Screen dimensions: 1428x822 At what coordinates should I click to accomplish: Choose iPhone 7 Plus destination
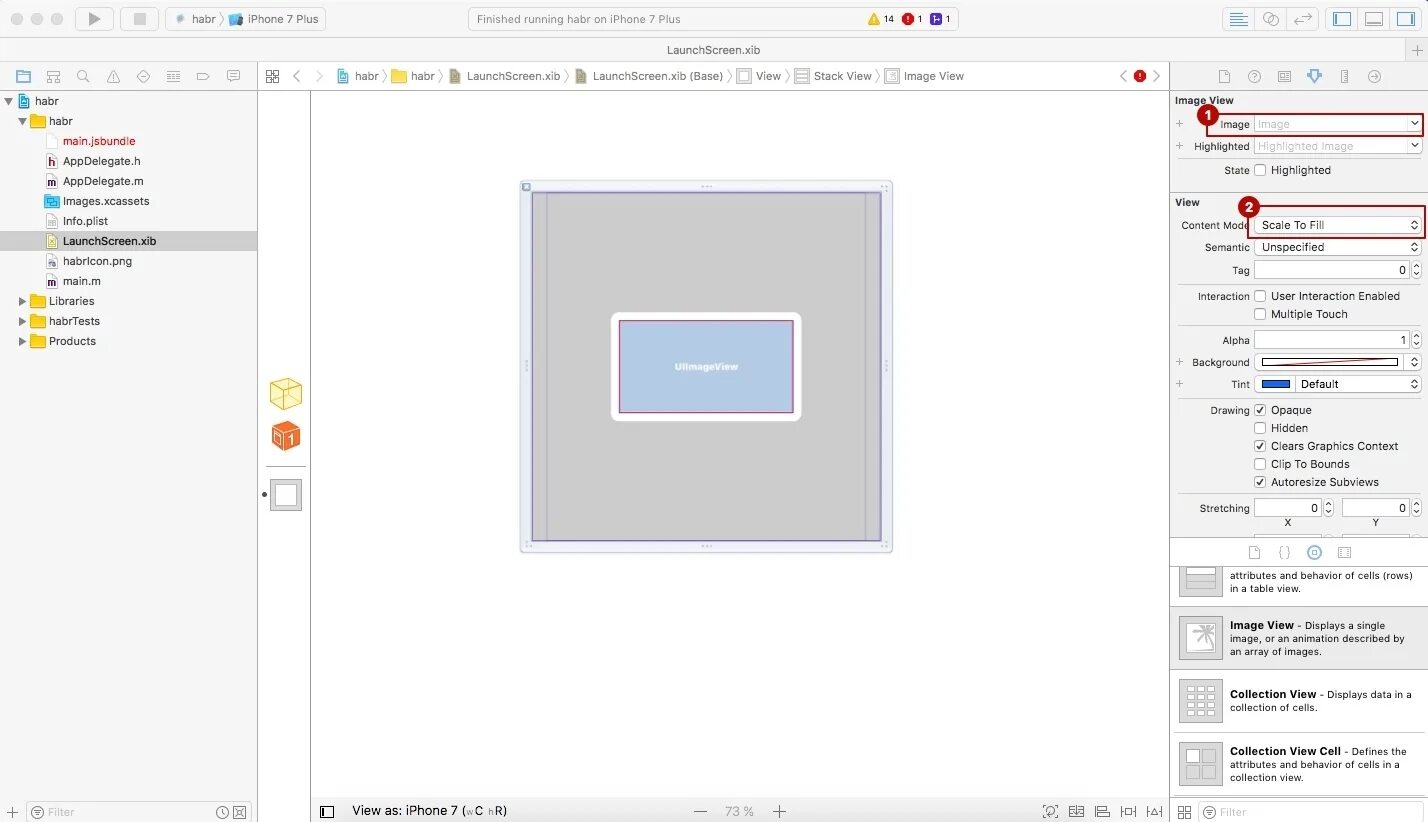click(273, 19)
